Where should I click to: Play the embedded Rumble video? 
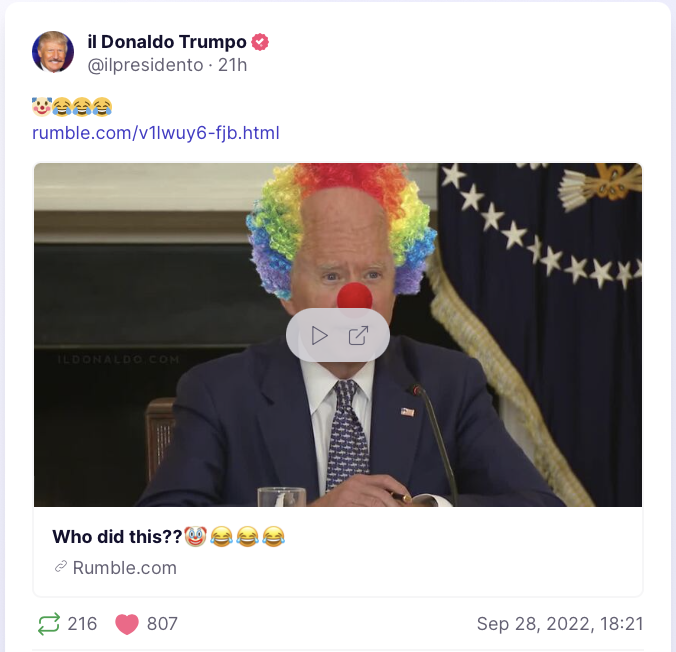319,335
